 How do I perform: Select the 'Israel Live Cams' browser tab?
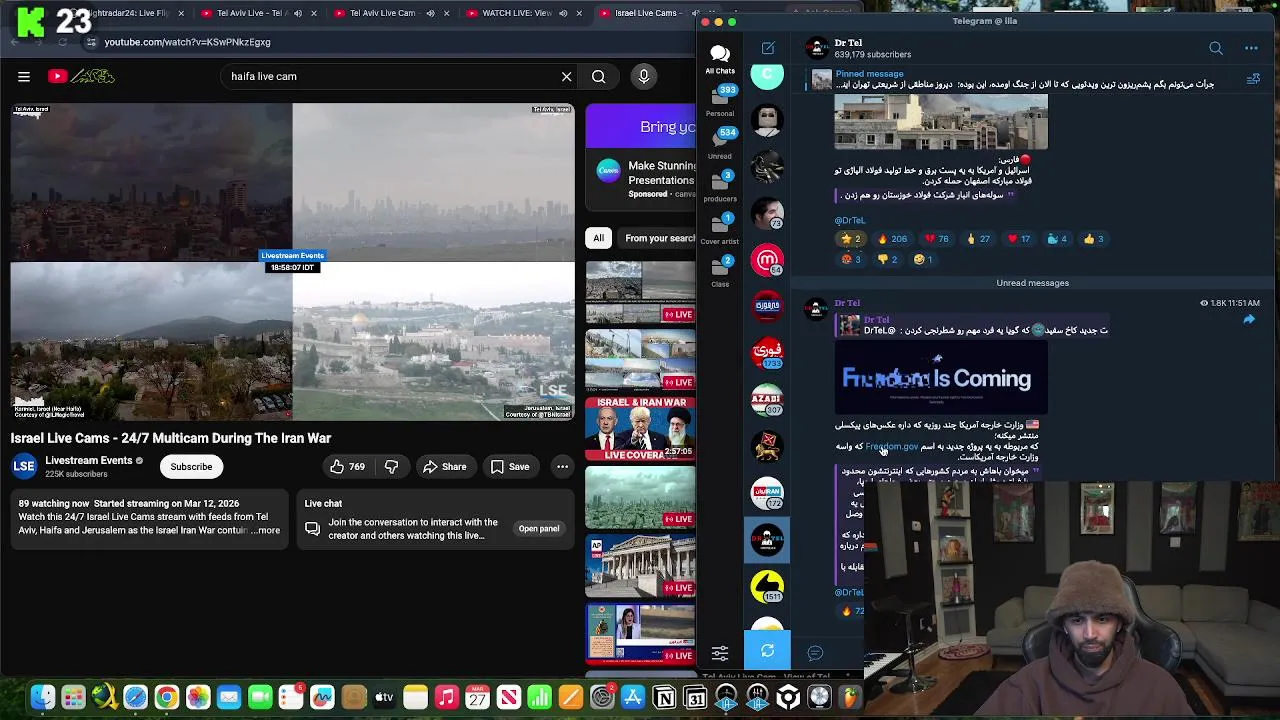(x=645, y=13)
